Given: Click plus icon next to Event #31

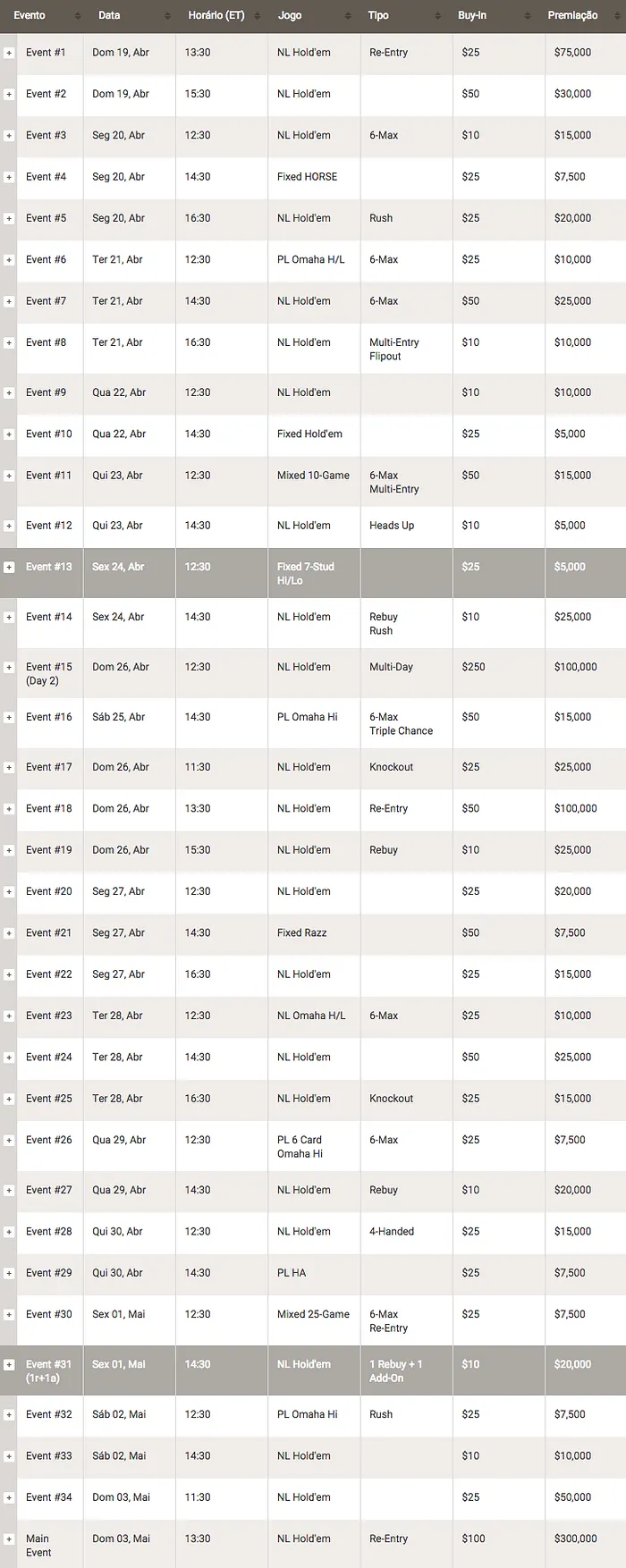Looking at the screenshot, I should point(9,1365).
